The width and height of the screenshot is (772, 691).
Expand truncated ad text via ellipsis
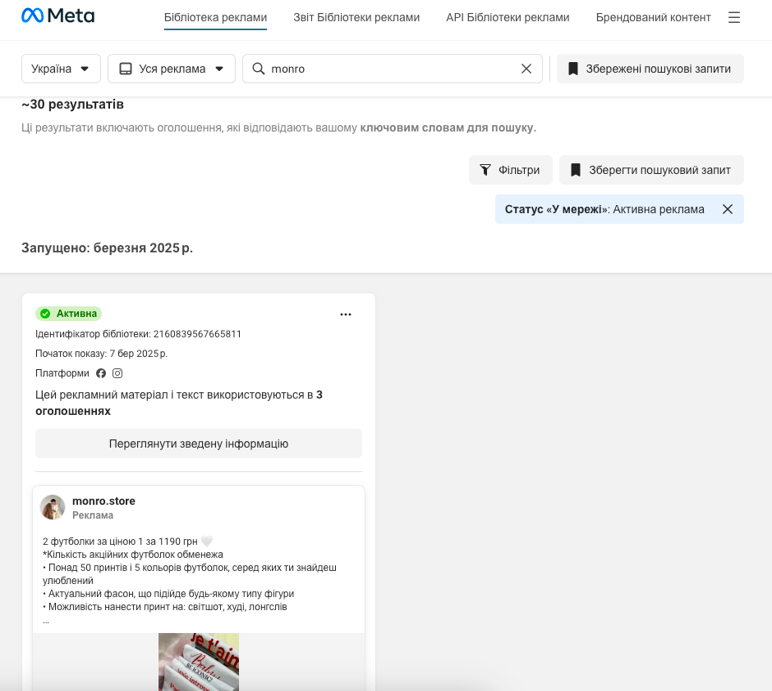(46, 622)
